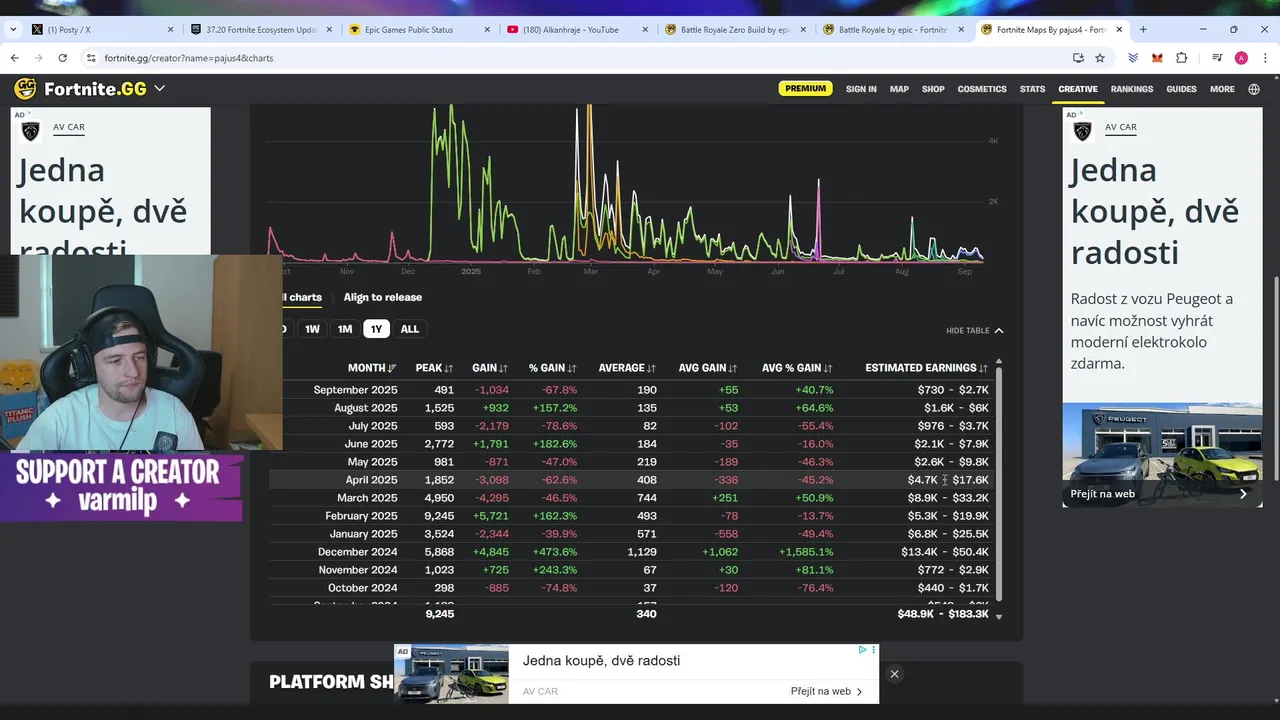
Task: Click the Fortnite.GG logo icon
Action: [26, 89]
